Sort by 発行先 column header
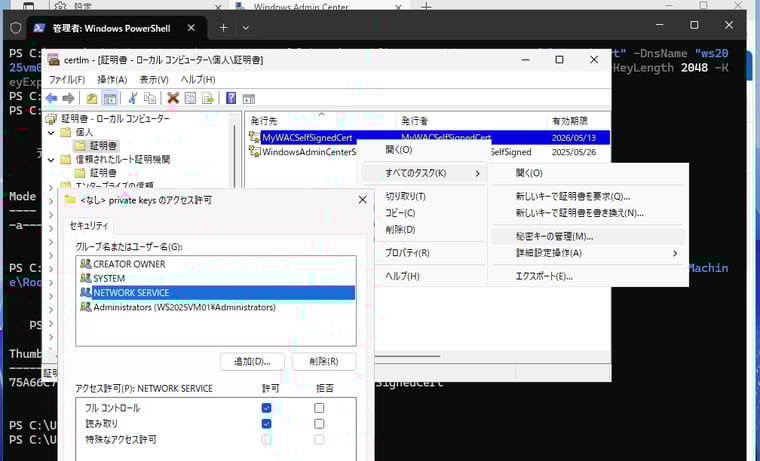This screenshot has height=461, width=760. 320,121
